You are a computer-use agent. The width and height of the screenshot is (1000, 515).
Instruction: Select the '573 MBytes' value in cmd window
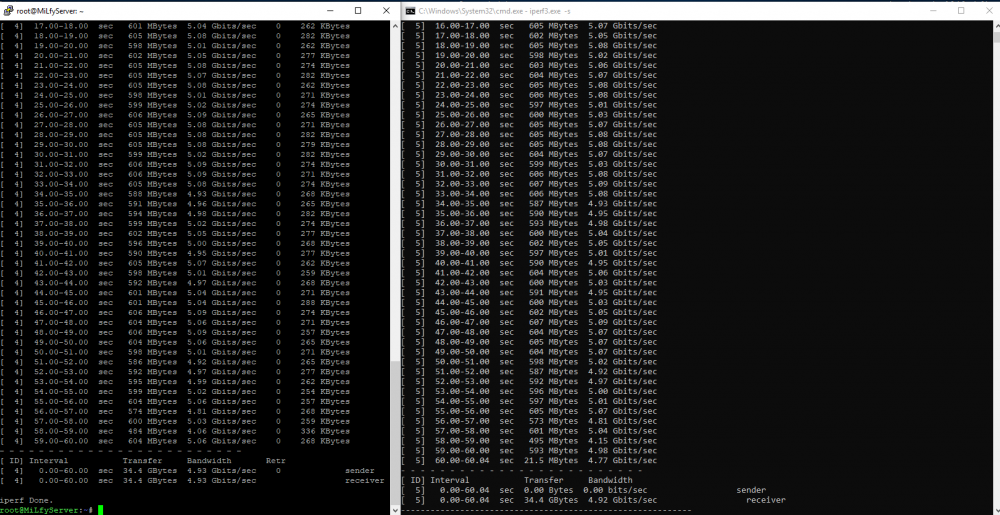pos(554,421)
